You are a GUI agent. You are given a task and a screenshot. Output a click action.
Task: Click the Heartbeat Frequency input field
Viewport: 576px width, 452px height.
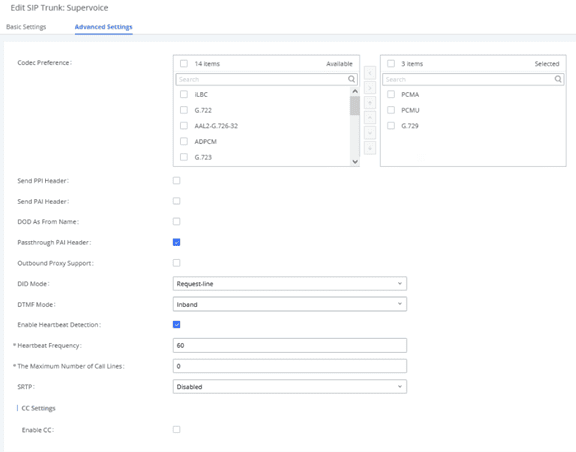(x=289, y=345)
